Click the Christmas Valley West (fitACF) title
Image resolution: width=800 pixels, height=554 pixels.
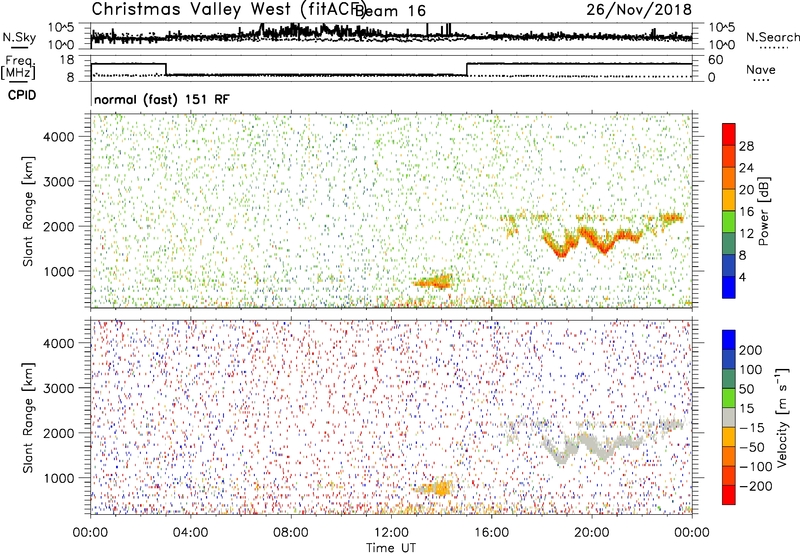tap(228, 10)
